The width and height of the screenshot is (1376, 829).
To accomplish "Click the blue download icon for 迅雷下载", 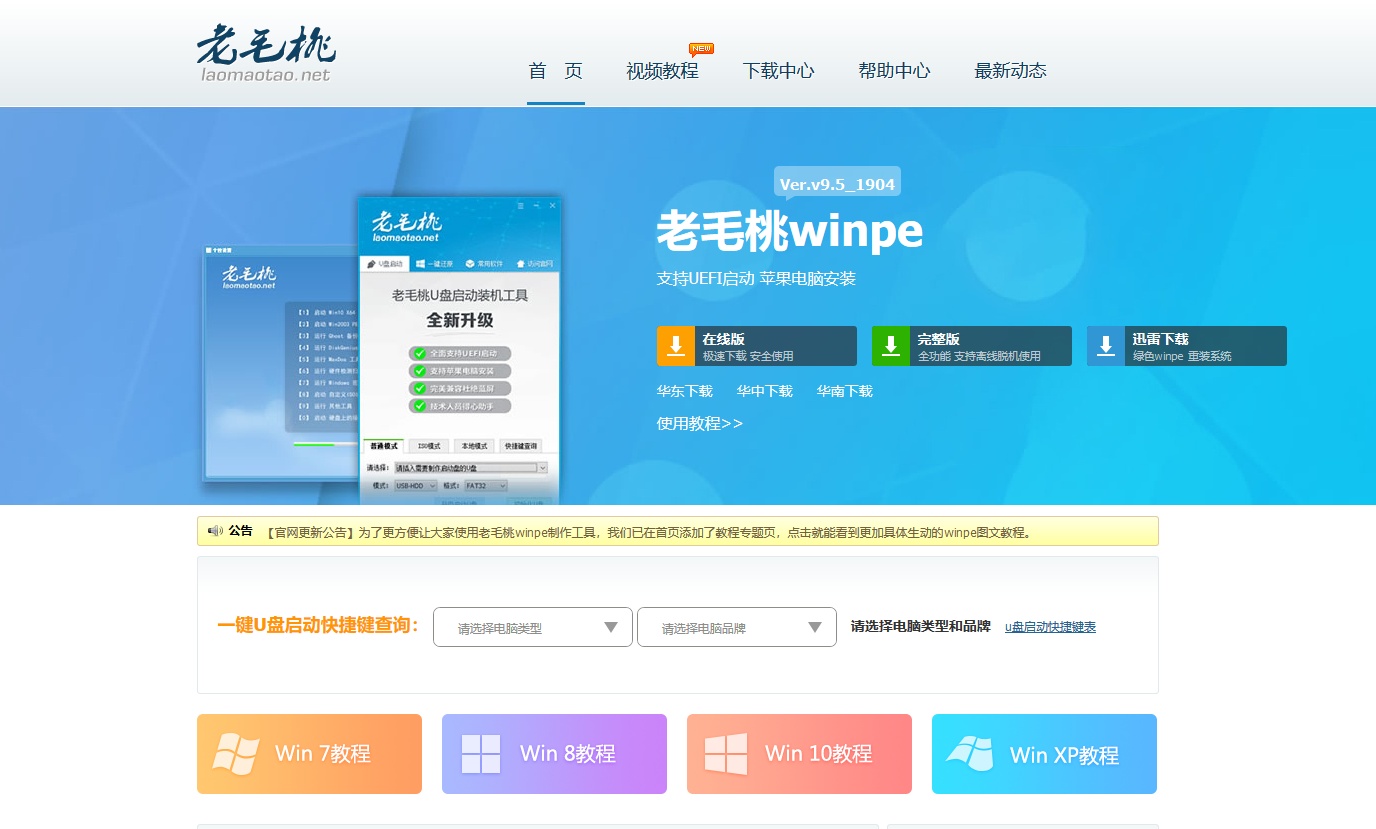I will tap(1106, 346).
